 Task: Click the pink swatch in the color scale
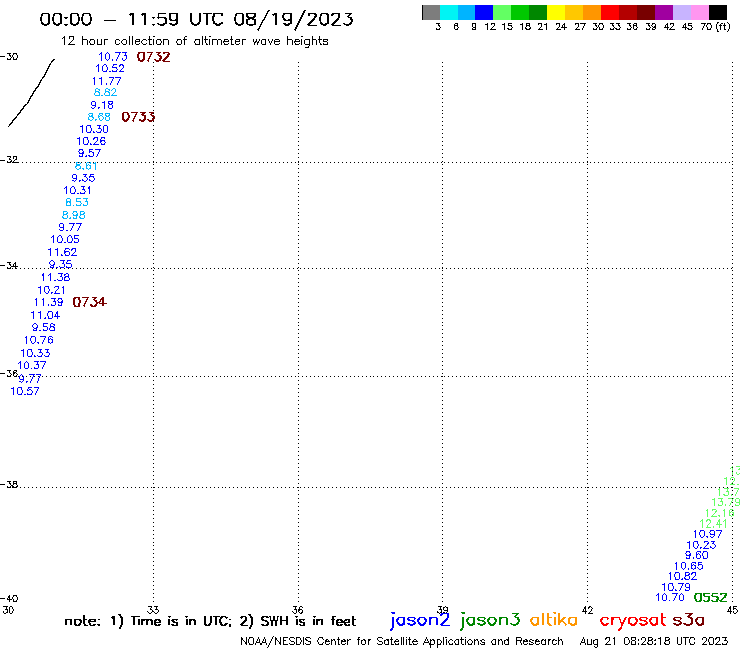pos(699,12)
